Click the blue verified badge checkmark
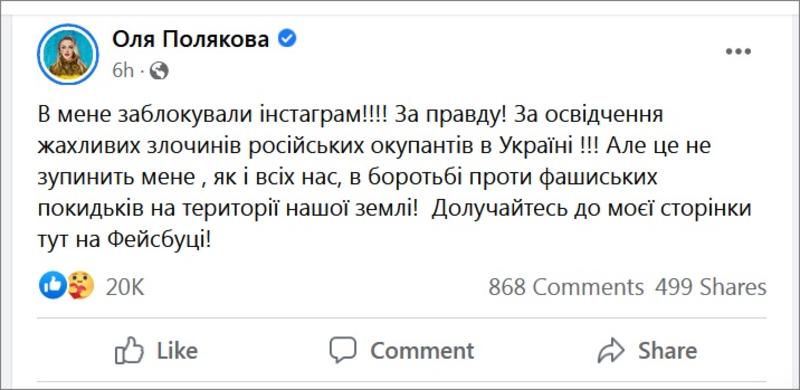Image resolution: width=800 pixels, height=390 pixels. [x=287, y=39]
